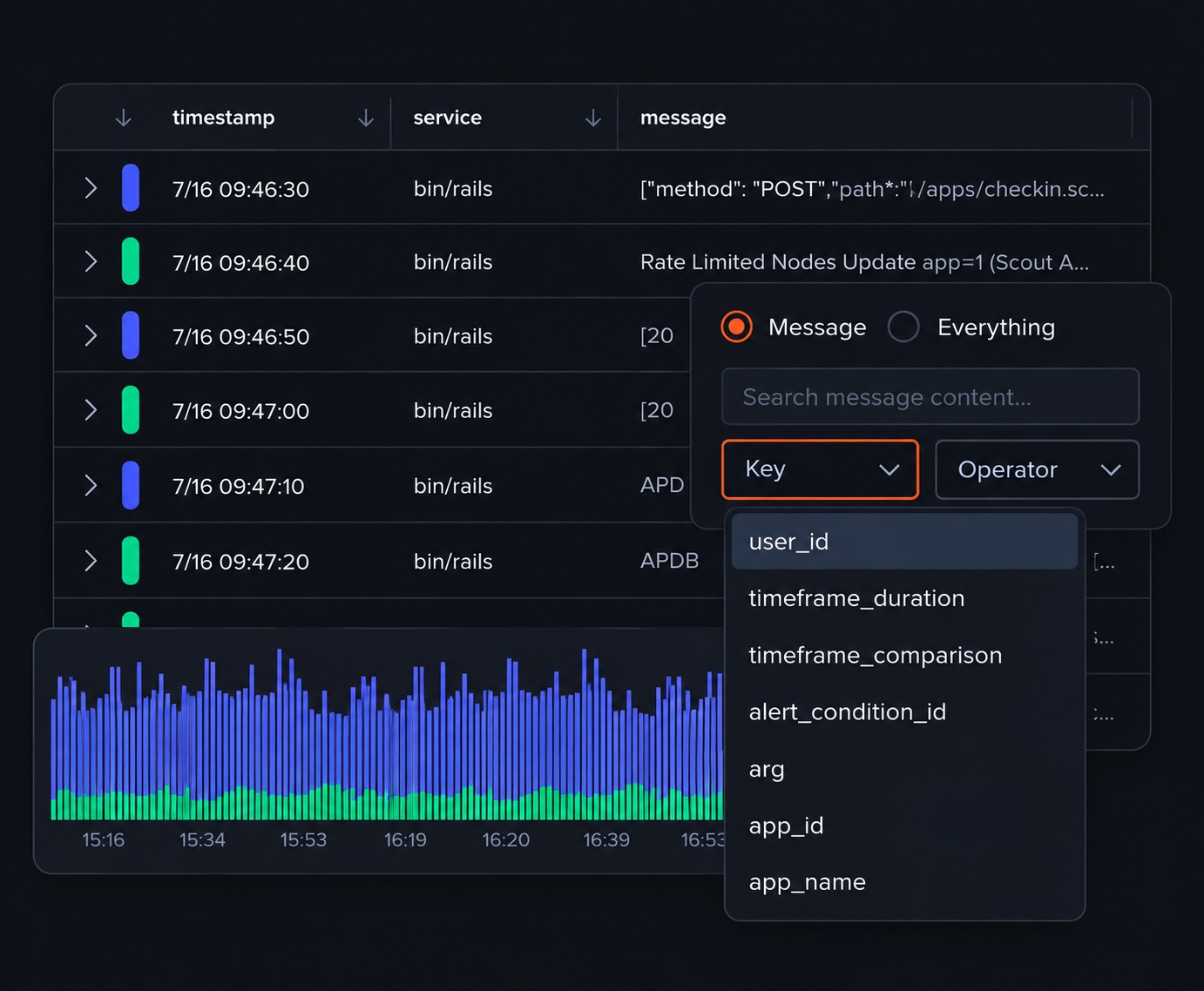Click the 15:53 label on chart axis
This screenshot has height=991, width=1204.
click(303, 840)
